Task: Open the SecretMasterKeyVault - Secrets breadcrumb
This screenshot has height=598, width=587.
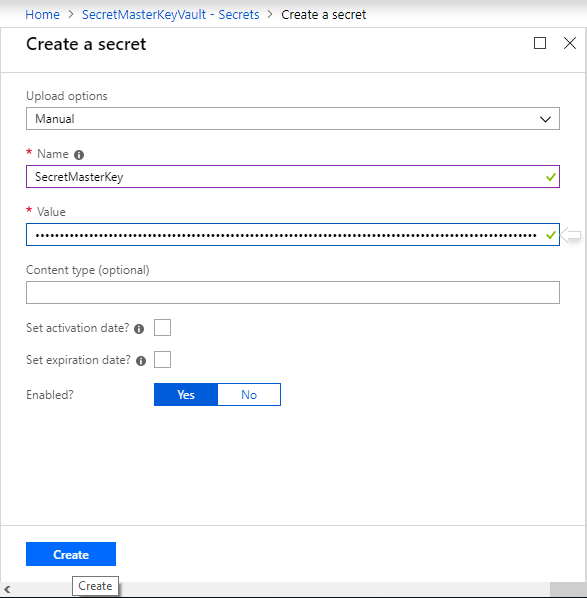Action: click(170, 14)
